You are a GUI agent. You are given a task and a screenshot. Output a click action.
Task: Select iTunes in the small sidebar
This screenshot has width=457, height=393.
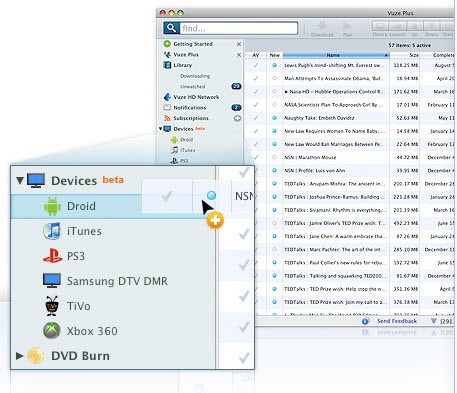click(188, 150)
